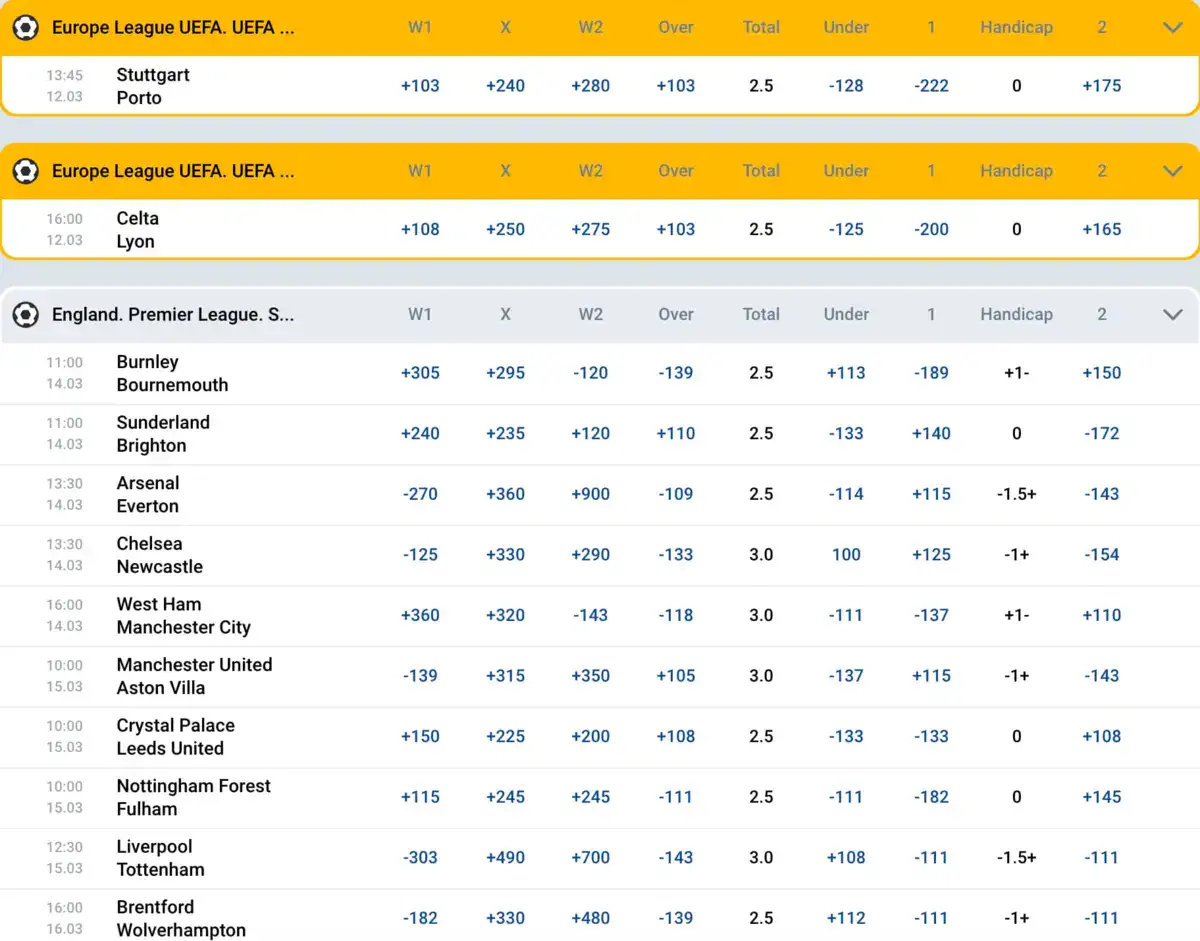
Task: Collapse the England Premier League section
Action: pyautogui.click(x=1173, y=315)
